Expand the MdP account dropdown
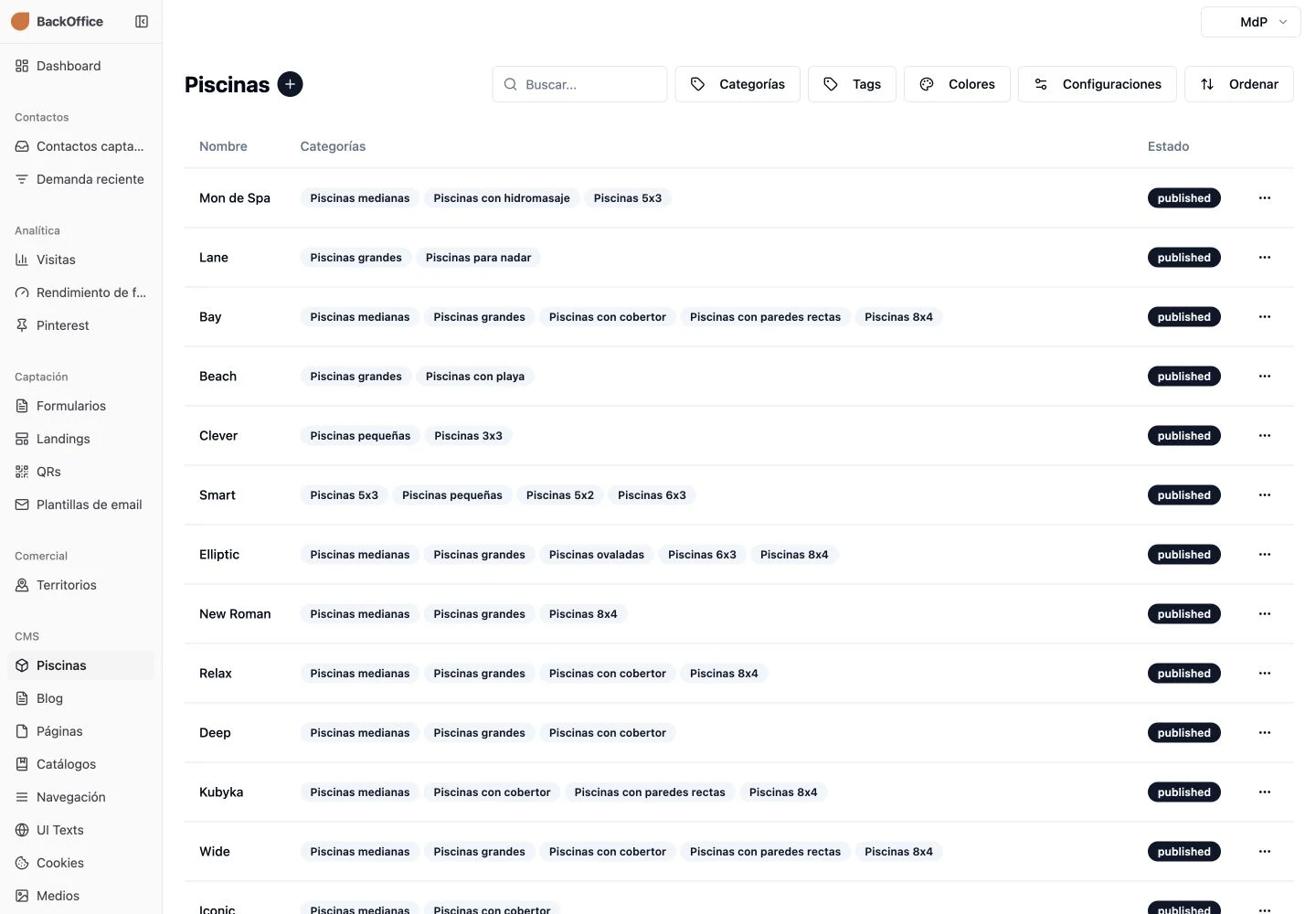 click(x=1250, y=22)
